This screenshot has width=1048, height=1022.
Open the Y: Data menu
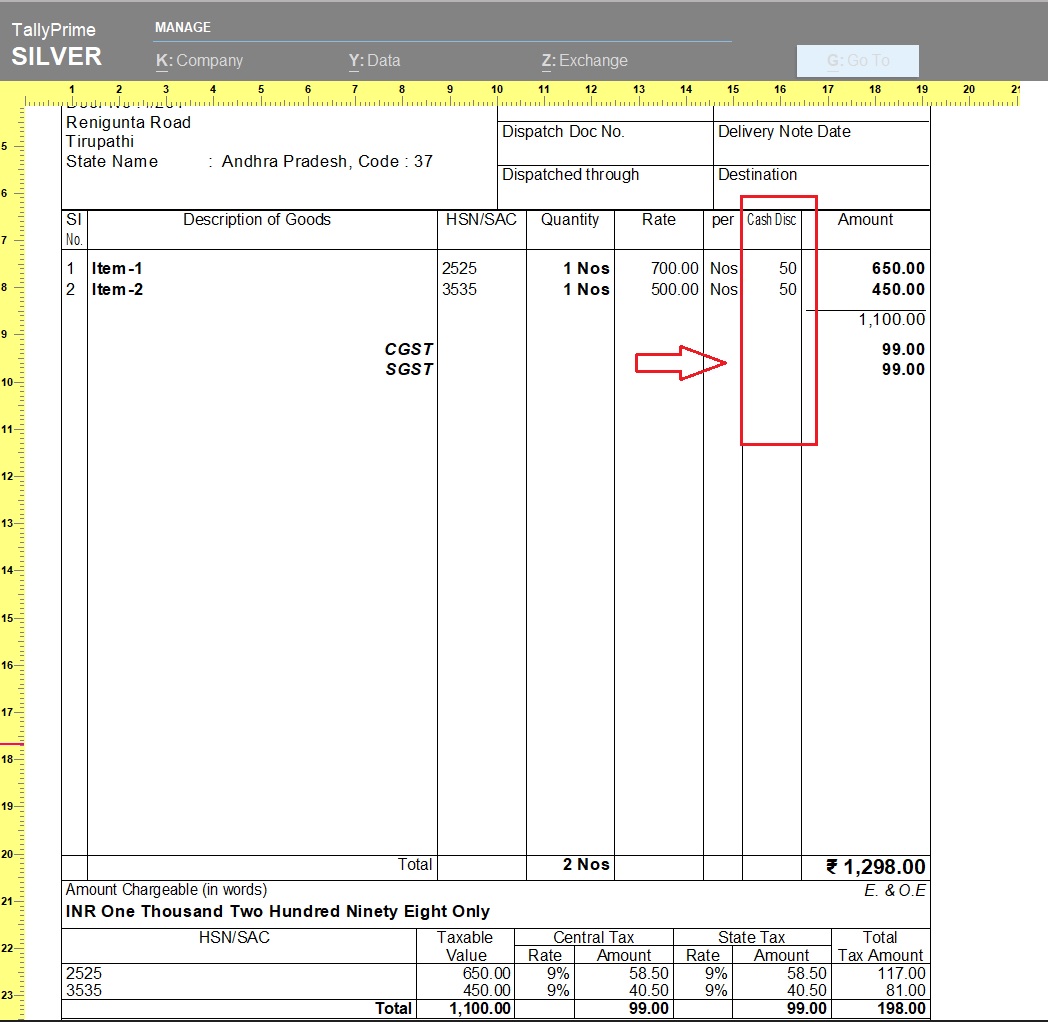coord(374,60)
